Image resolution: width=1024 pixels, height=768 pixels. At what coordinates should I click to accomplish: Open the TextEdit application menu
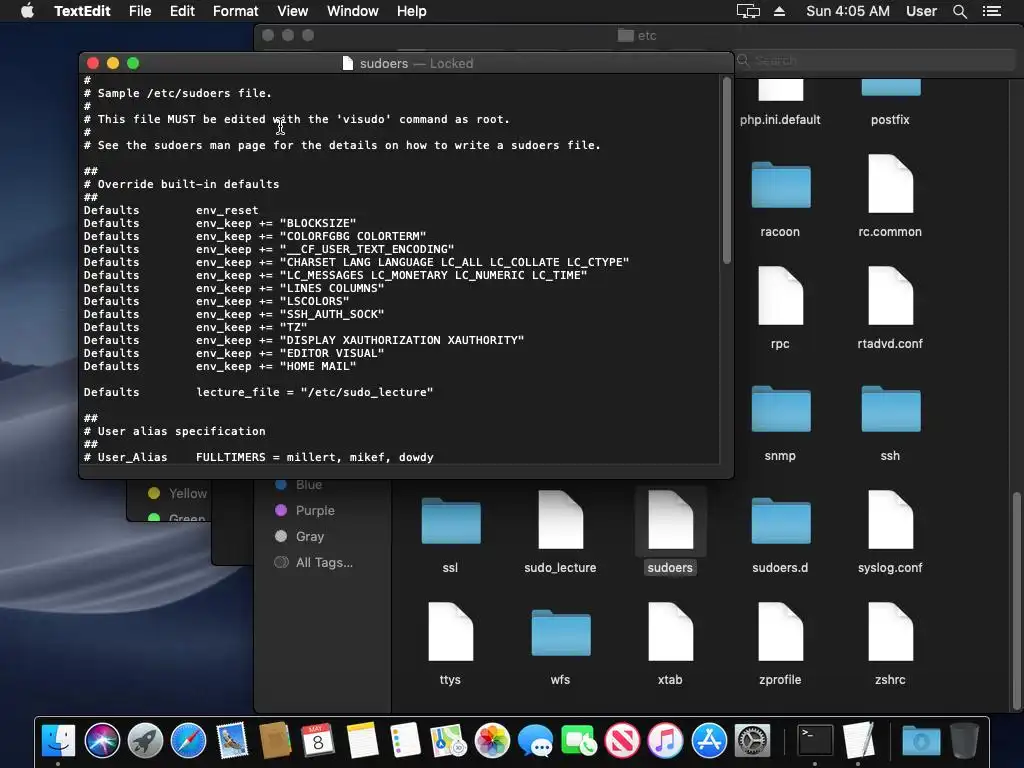[82, 11]
